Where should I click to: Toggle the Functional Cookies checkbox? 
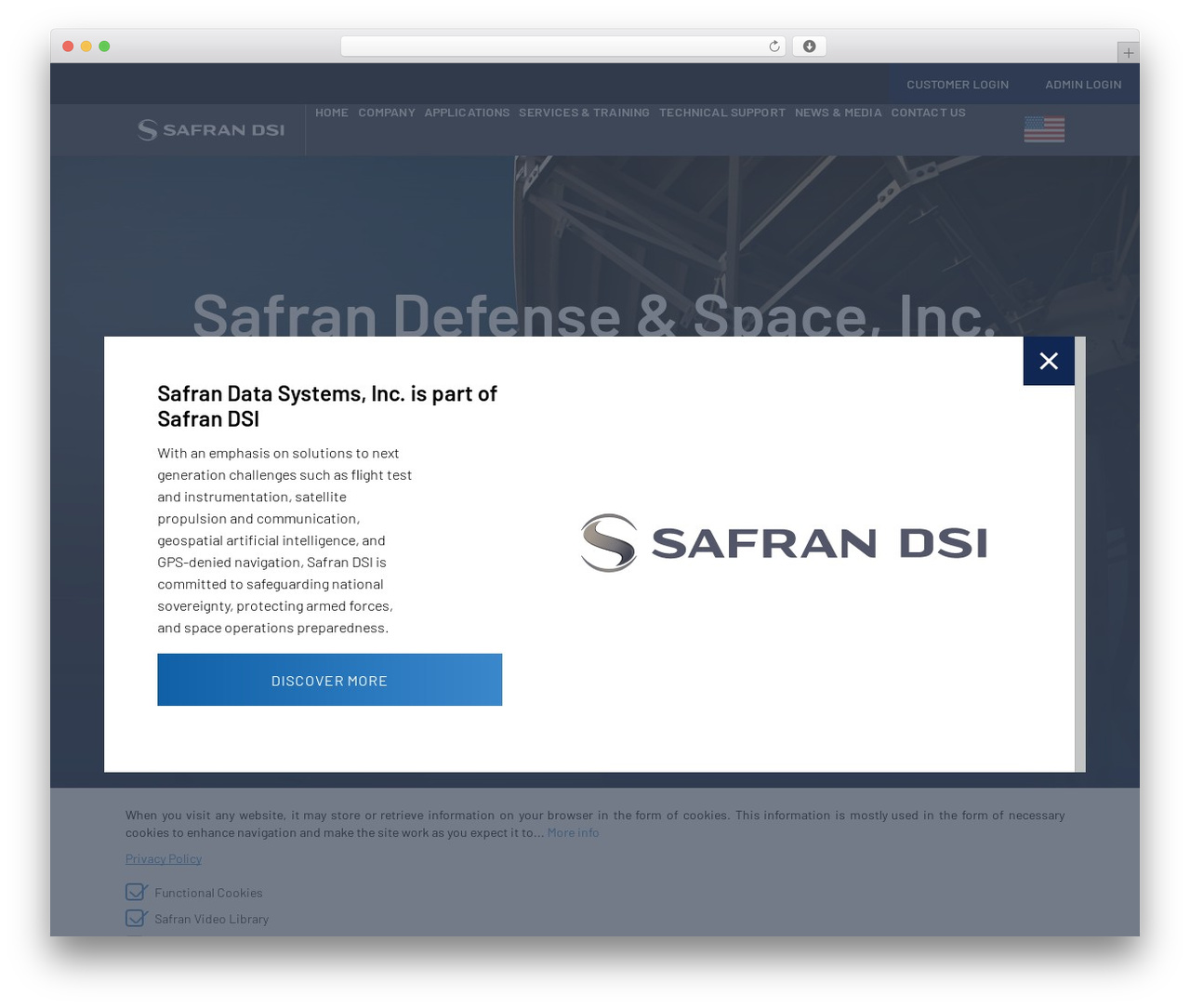coord(136,892)
